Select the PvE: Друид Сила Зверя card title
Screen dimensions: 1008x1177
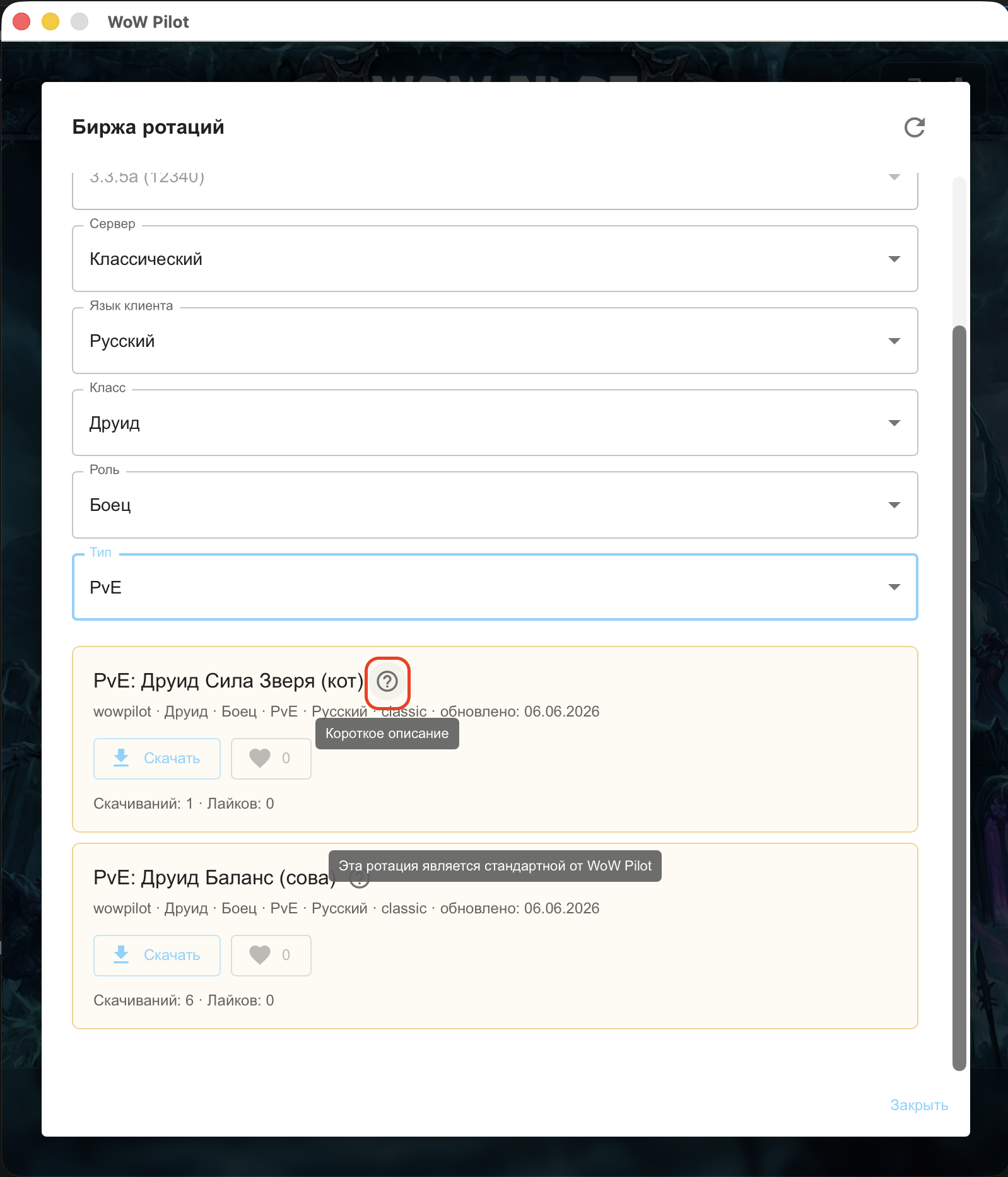[228, 681]
